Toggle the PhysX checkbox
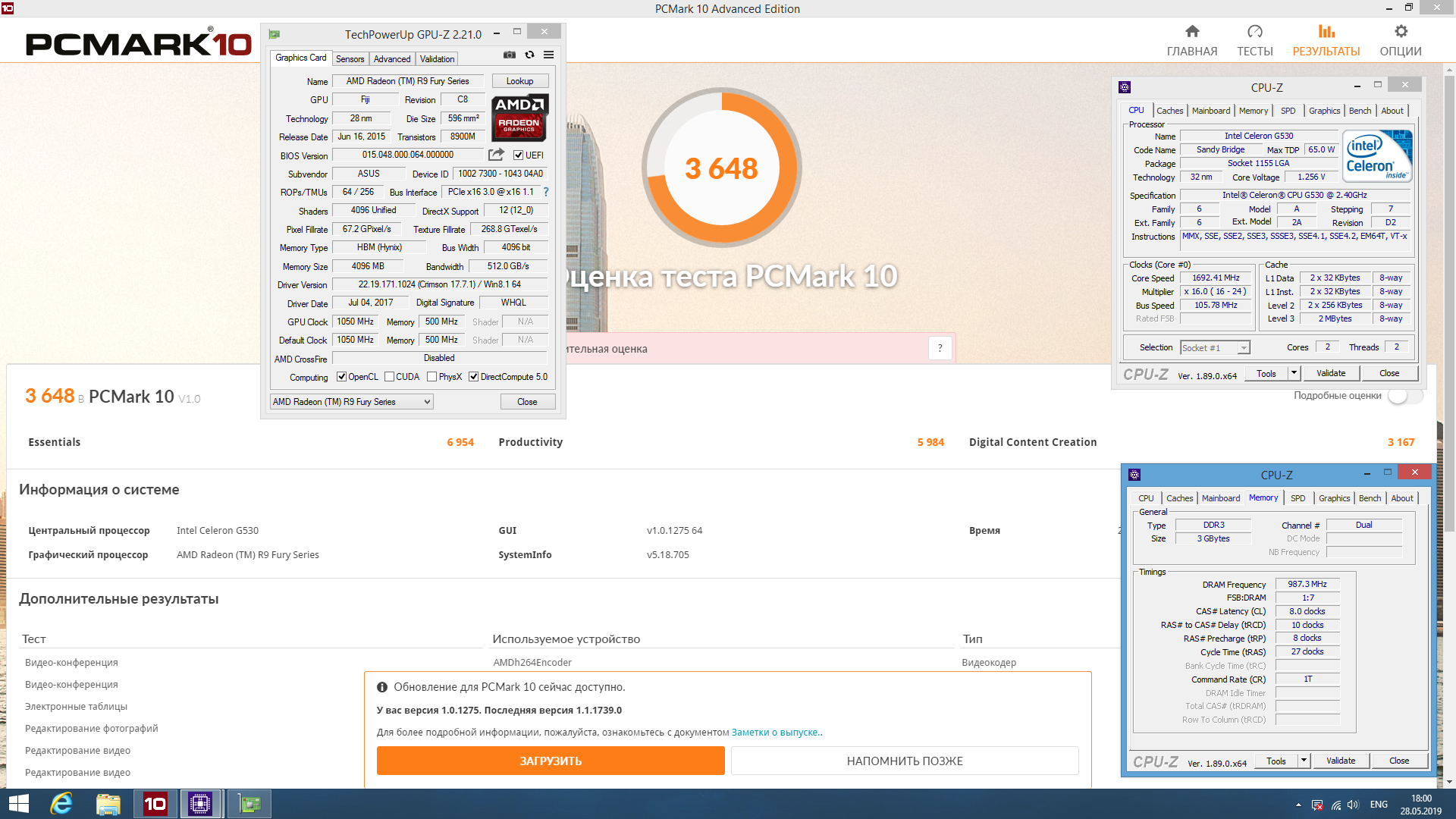1456x819 pixels. coord(432,377)
